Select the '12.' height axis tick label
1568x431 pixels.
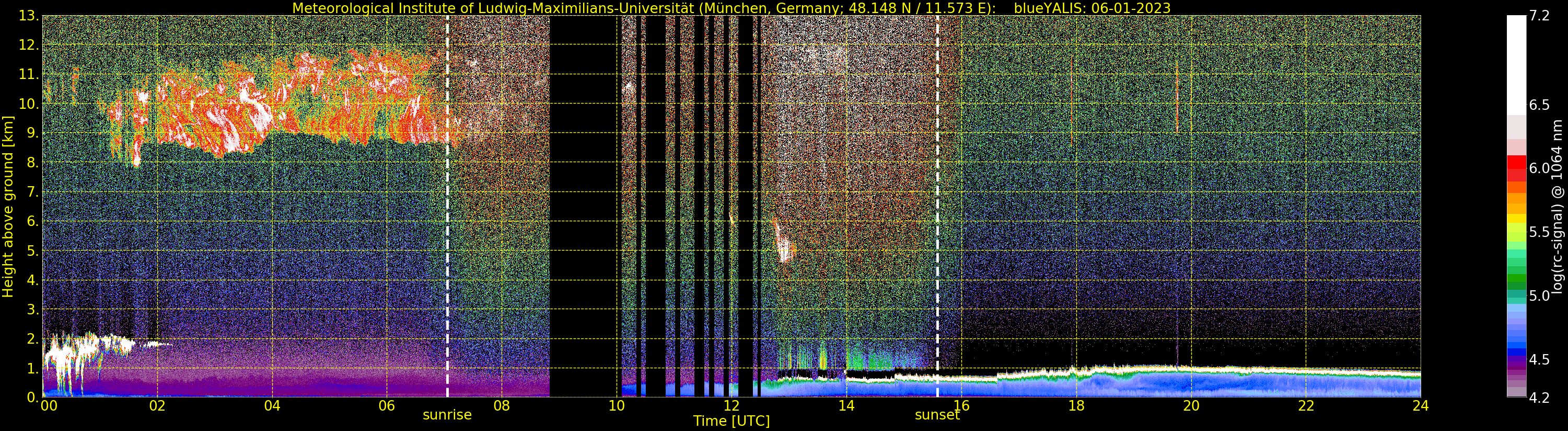click(x=29, y=46)
